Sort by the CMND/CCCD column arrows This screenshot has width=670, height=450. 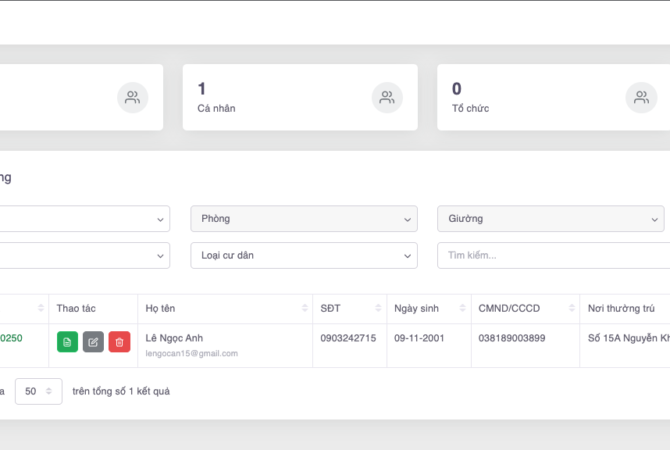pyautogui.click(x=567, y=308)
